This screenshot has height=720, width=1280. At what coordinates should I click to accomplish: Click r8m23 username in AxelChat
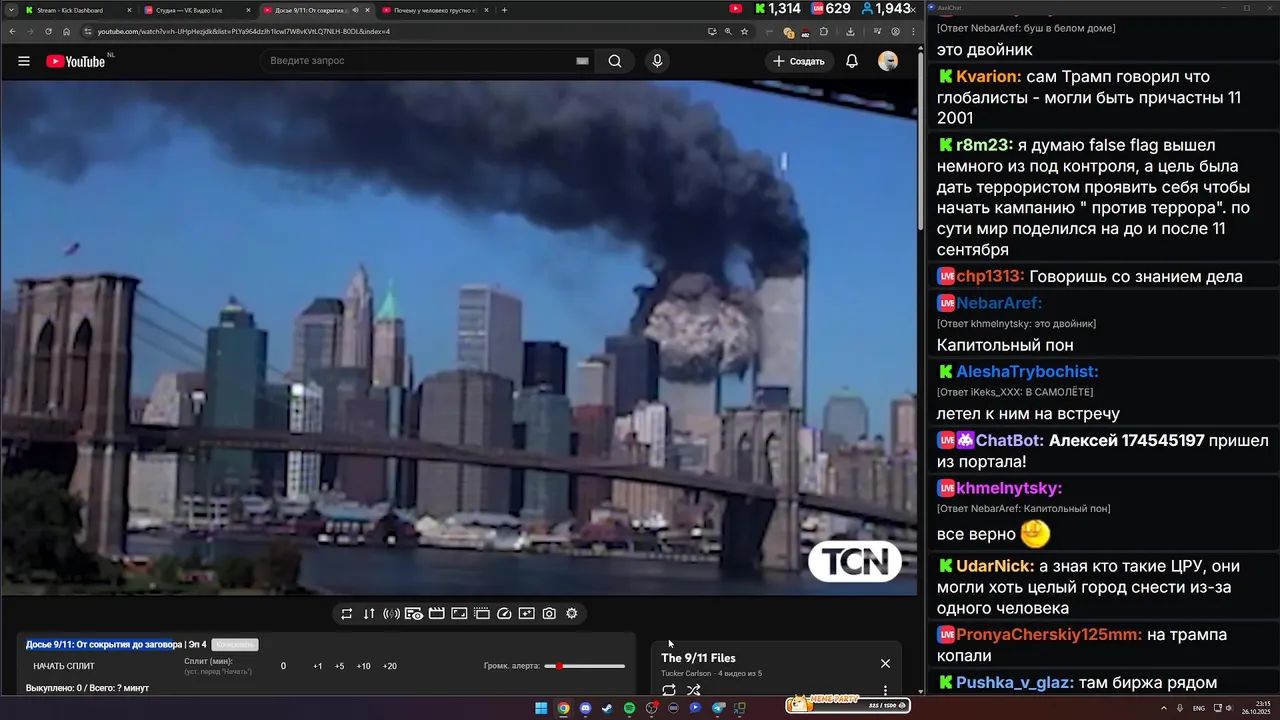(x=984, y=145)
